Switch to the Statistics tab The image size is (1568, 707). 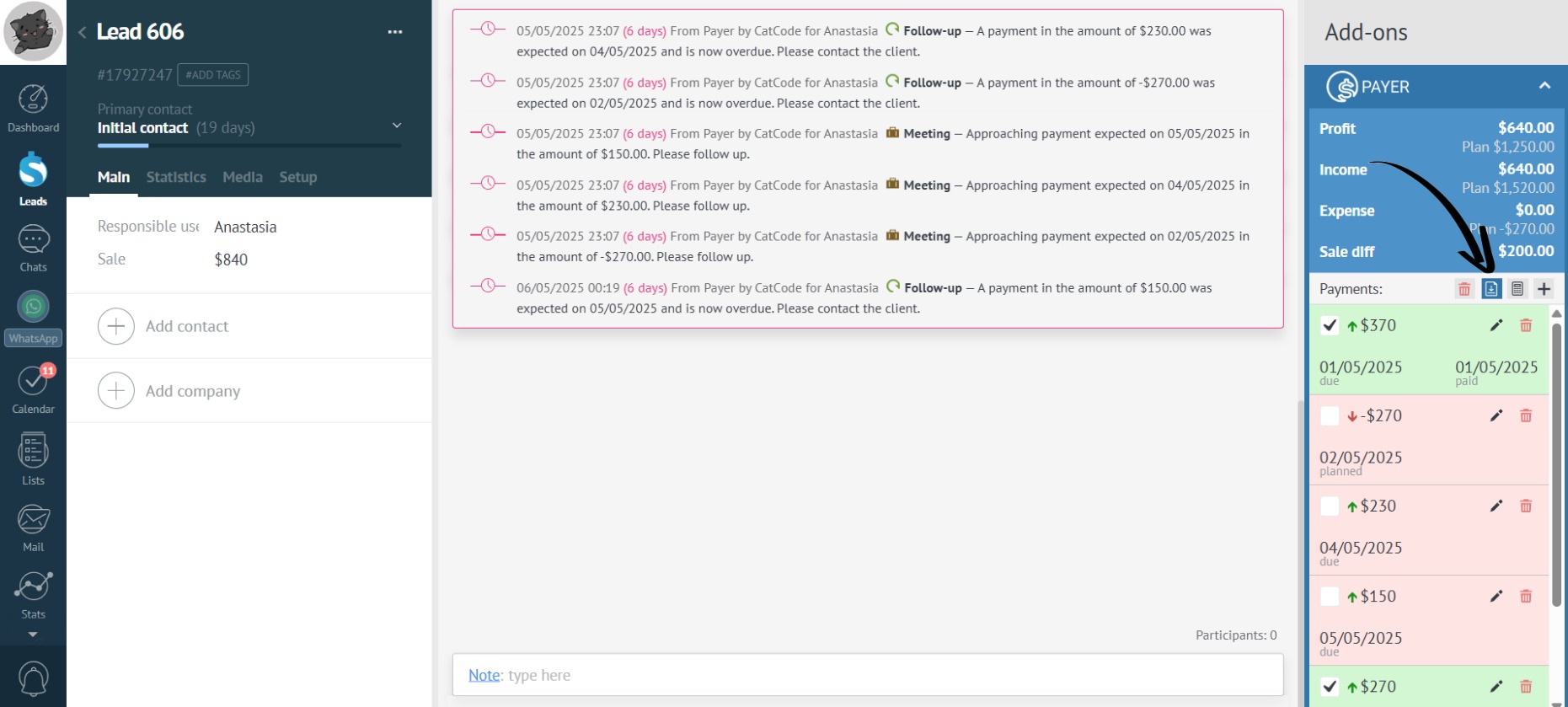coord(176,177)
